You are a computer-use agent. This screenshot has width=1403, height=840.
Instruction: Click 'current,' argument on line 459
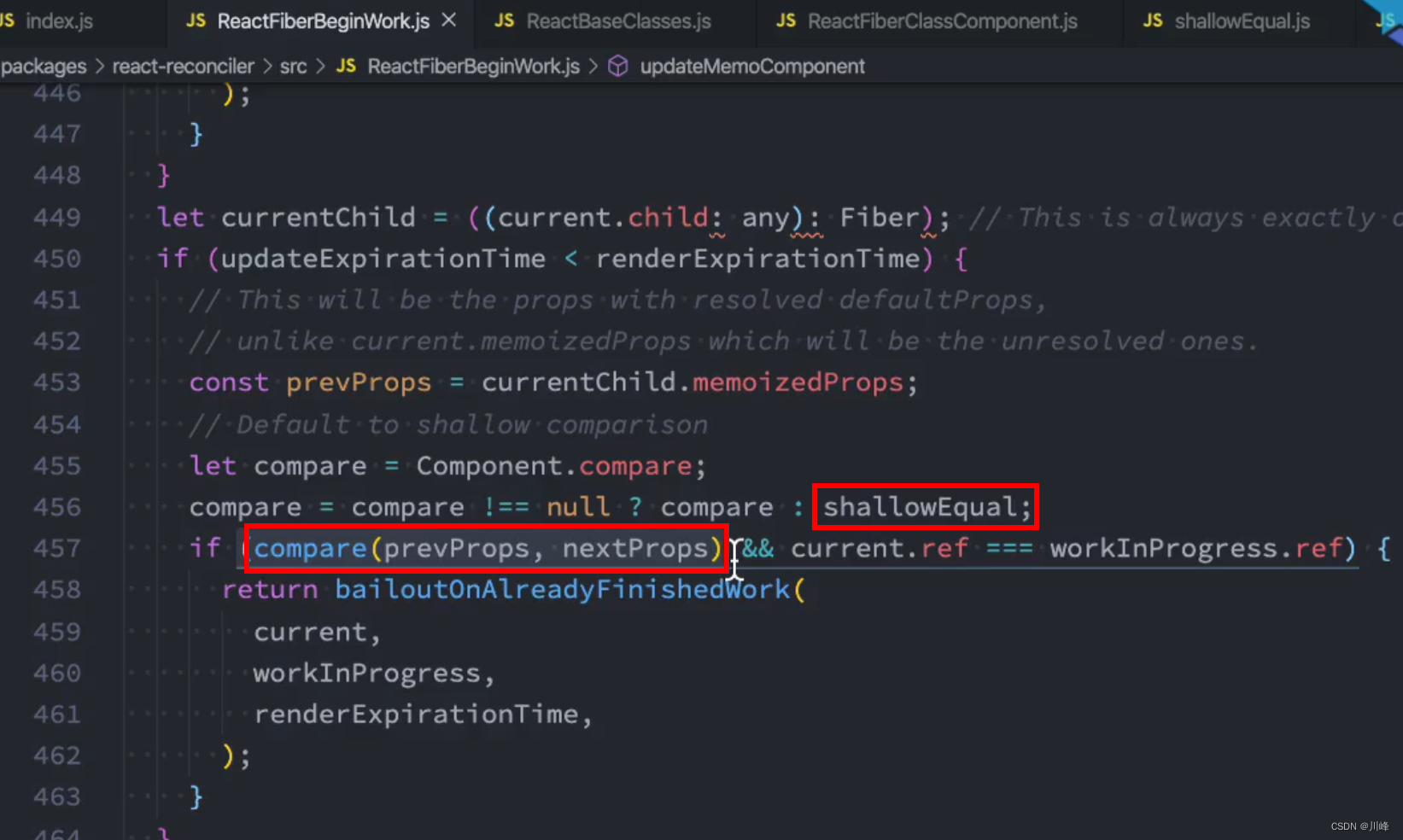coord(317,633)
